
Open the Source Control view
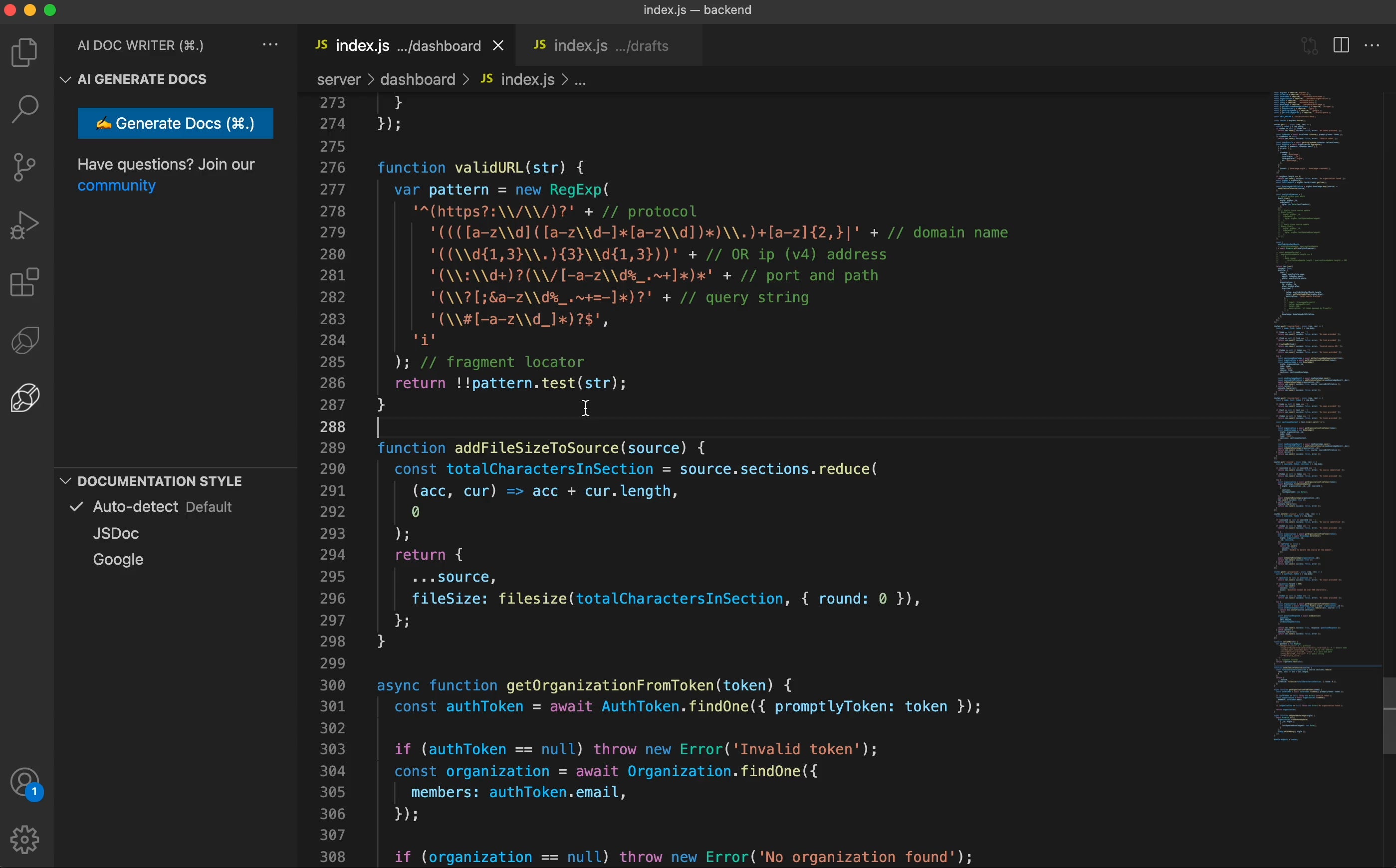[24, 167]
